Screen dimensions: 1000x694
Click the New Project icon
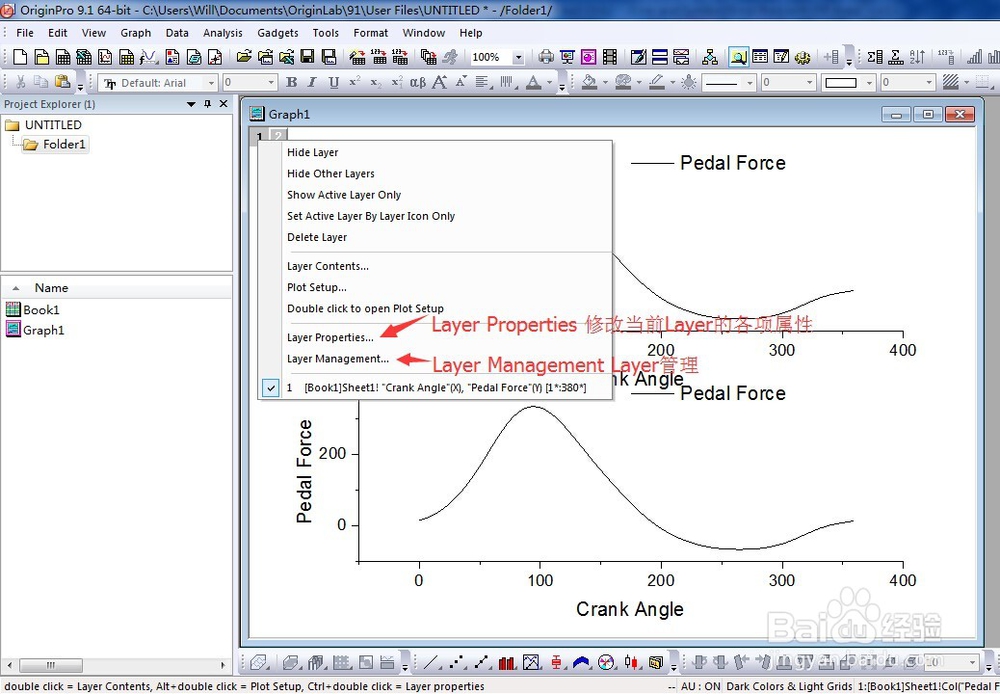click(20, 57)
